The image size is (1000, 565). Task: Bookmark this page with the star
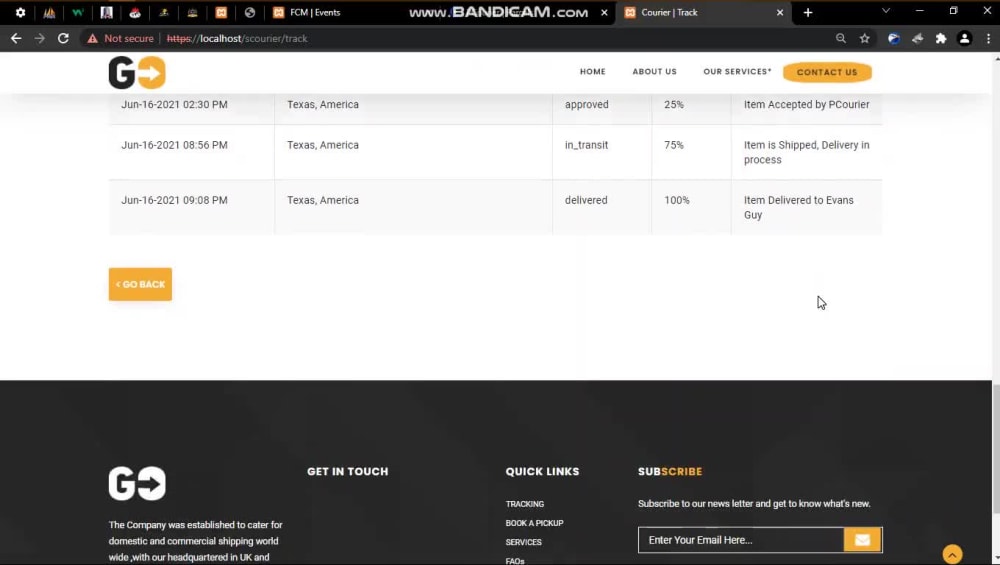pos(864,38)
